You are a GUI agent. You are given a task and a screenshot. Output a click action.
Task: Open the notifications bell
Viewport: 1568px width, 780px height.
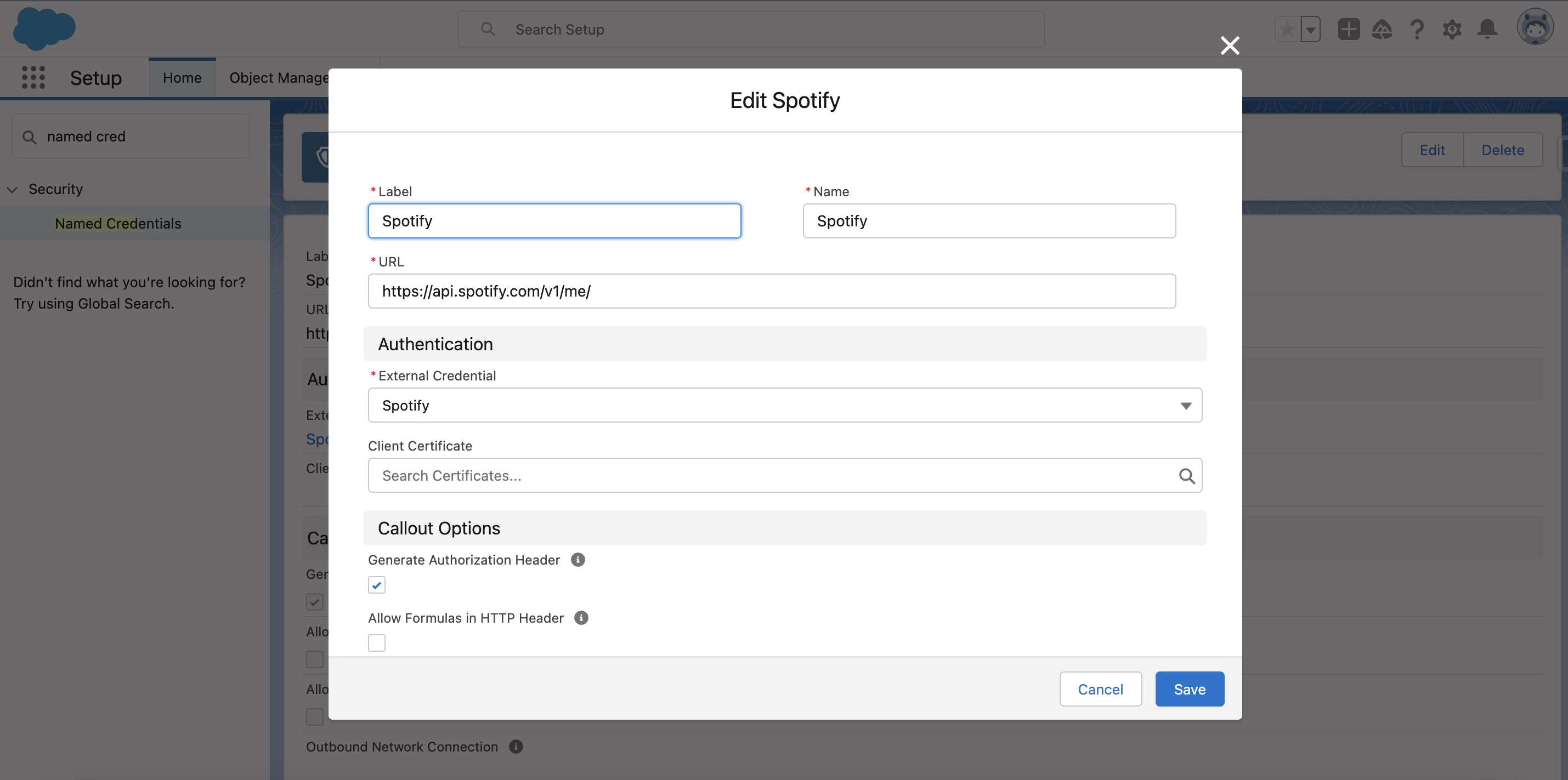pyautogui.click(x=1487, y=29)
